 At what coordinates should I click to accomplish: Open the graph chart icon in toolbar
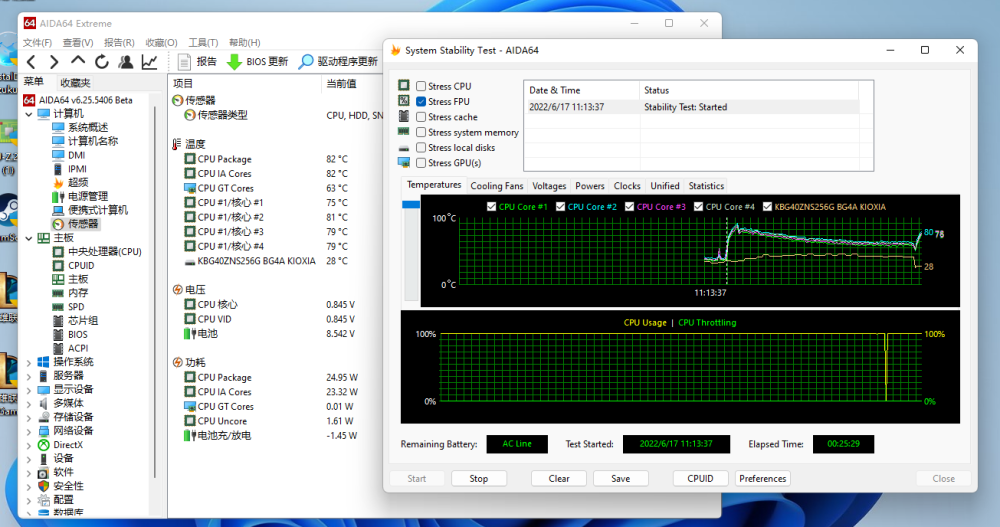click(150, 62)
